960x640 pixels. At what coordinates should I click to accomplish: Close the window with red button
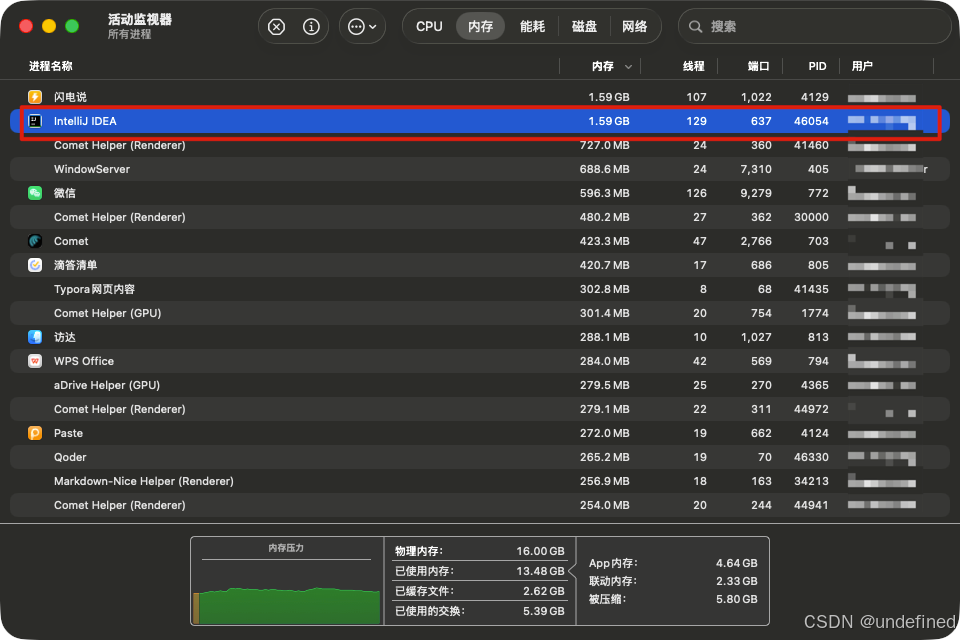coord(26,26)
